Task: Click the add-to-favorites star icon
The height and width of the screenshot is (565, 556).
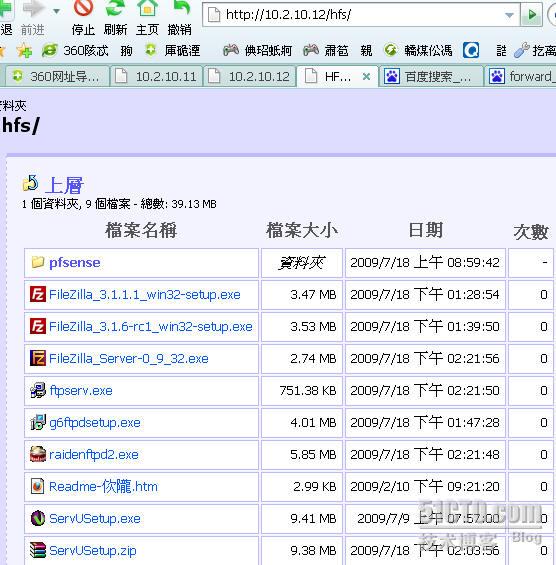Action: [24, 50]
